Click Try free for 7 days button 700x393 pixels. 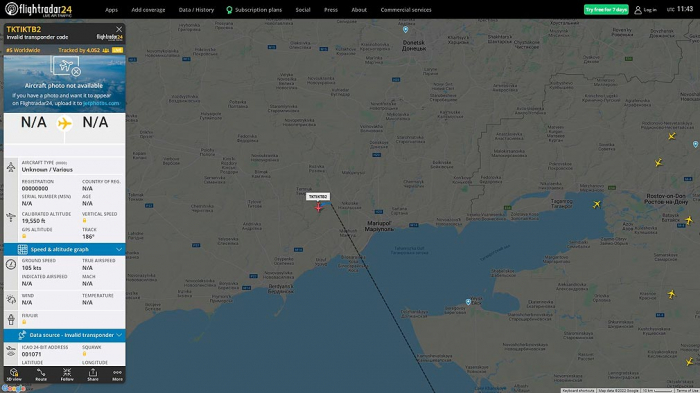[x=606, y=9]
